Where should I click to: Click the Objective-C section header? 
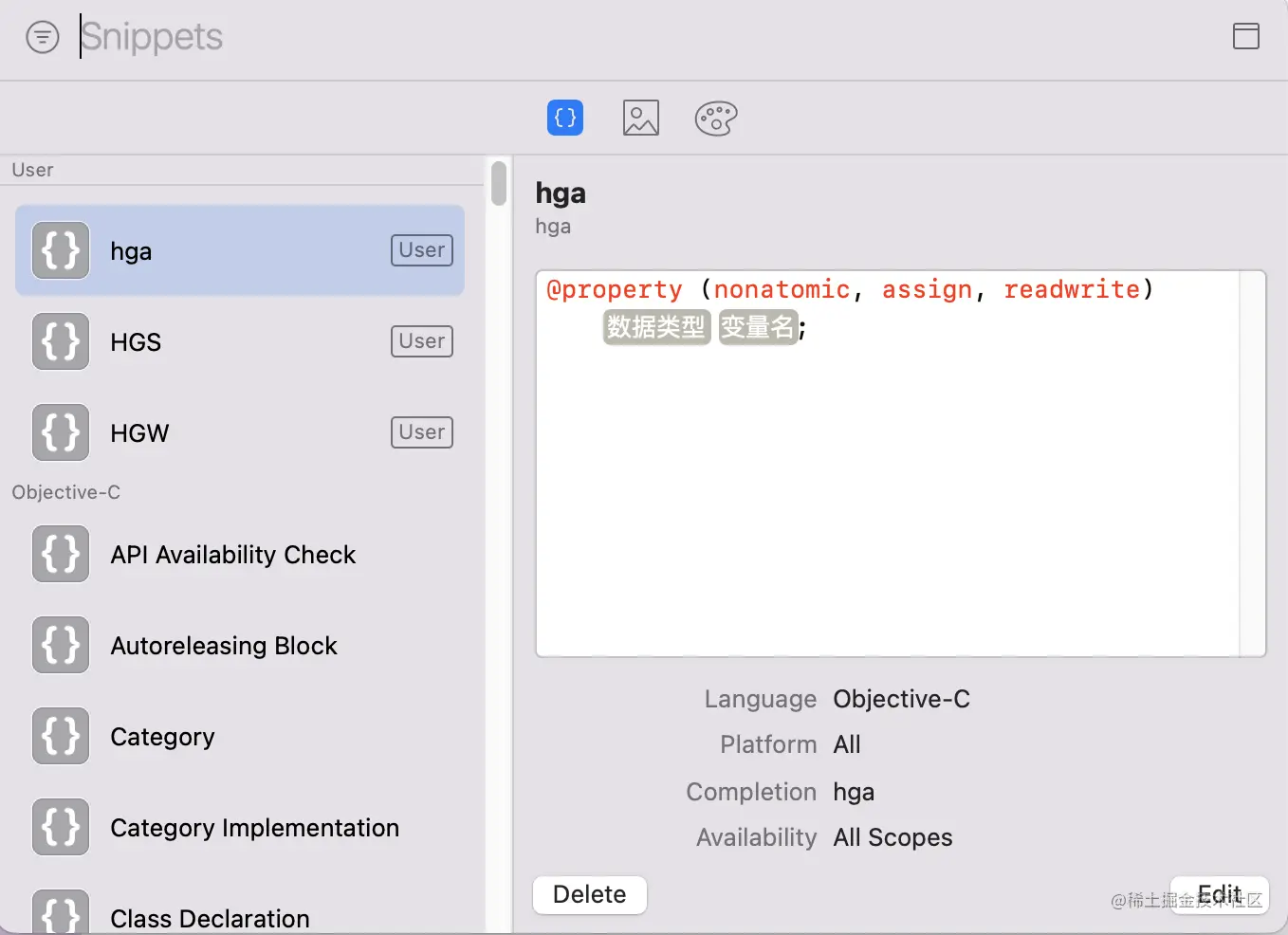pyautogui.click(x=65, y=492)
